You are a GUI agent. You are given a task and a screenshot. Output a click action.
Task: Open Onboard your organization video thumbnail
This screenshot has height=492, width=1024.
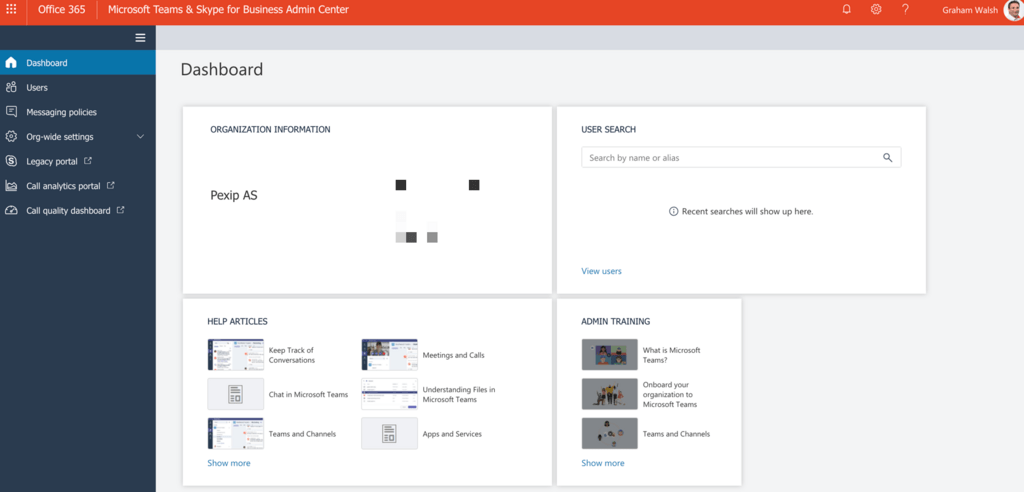coord(609,394)
